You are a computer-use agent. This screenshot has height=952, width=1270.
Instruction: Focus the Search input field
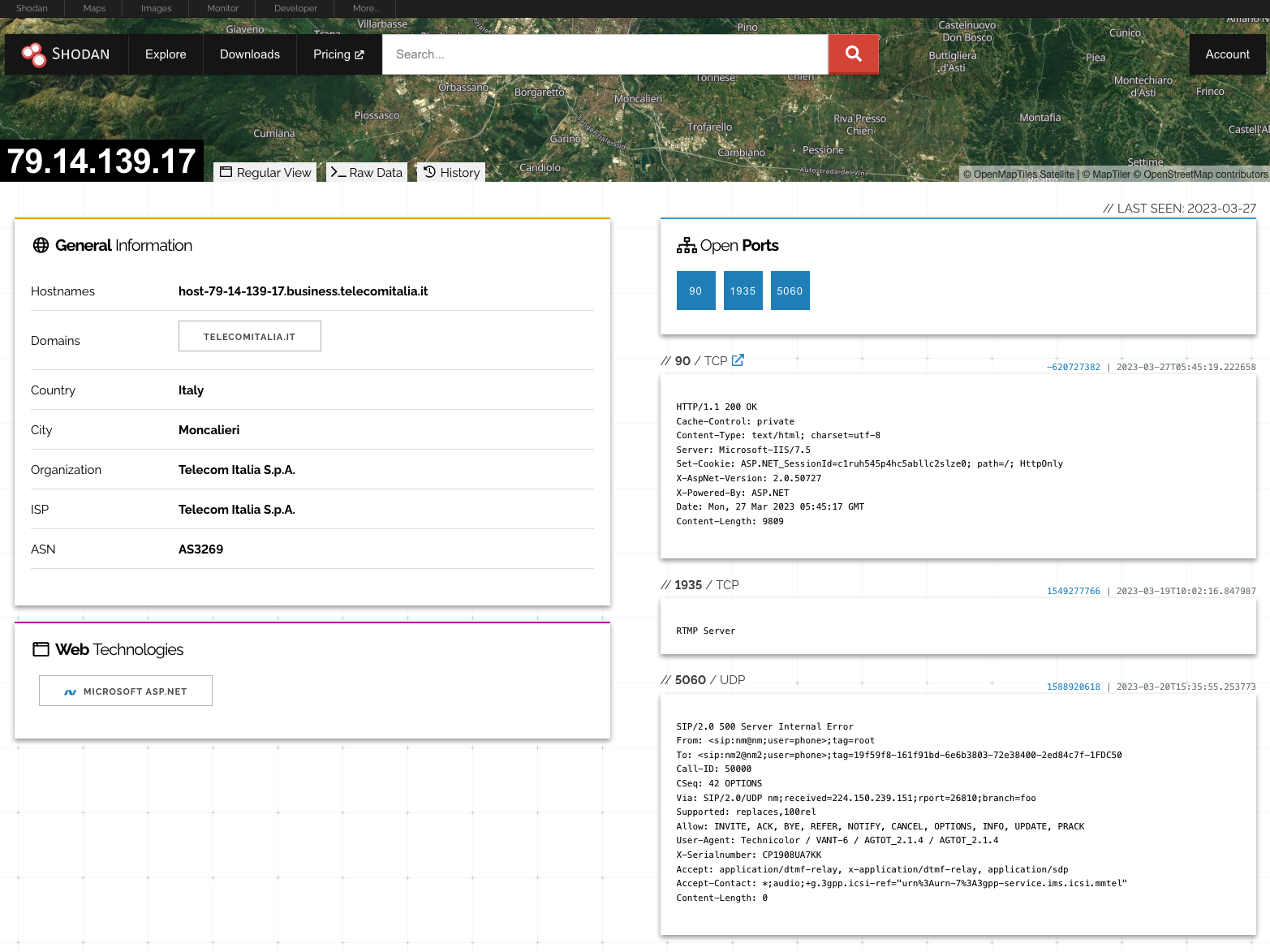click(x=605, y=54)
